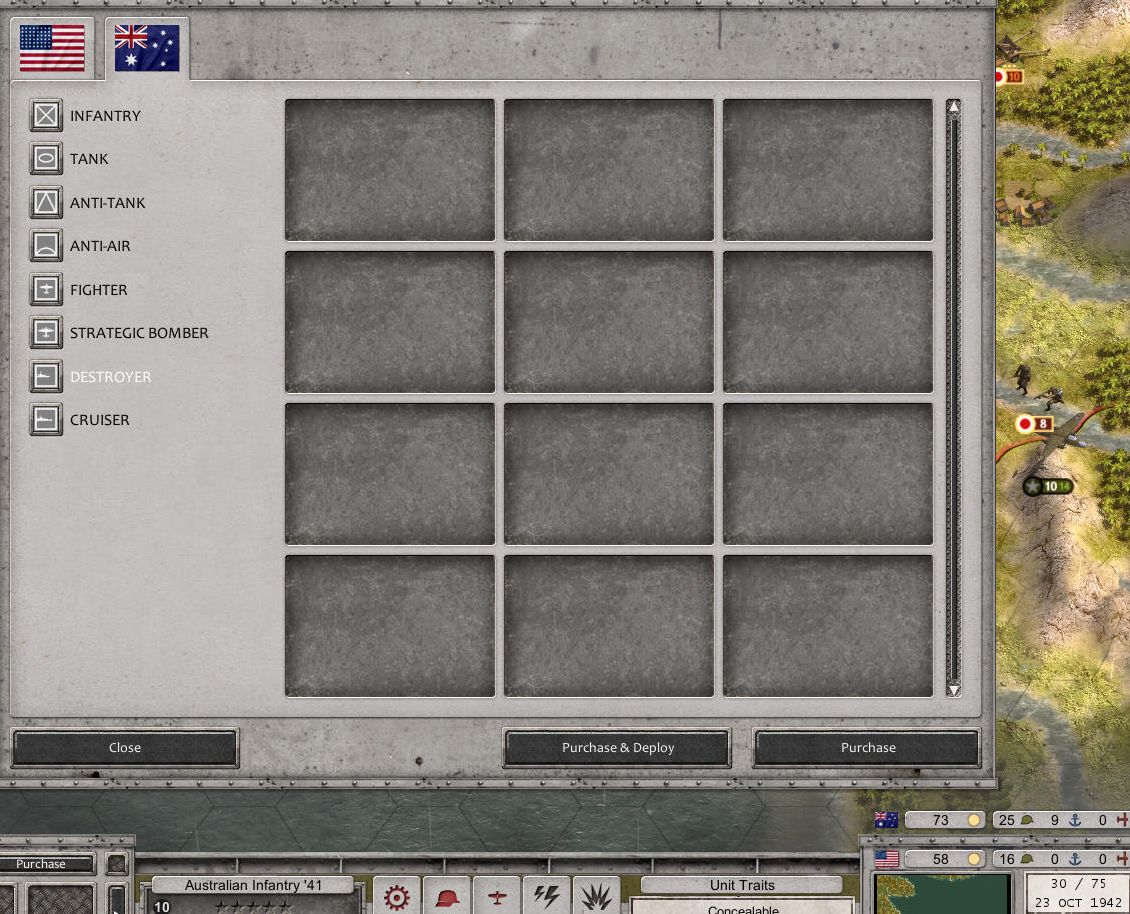The image size is (1130, 914).
Task: Click the CRUISER label
Action: point(99,420)
